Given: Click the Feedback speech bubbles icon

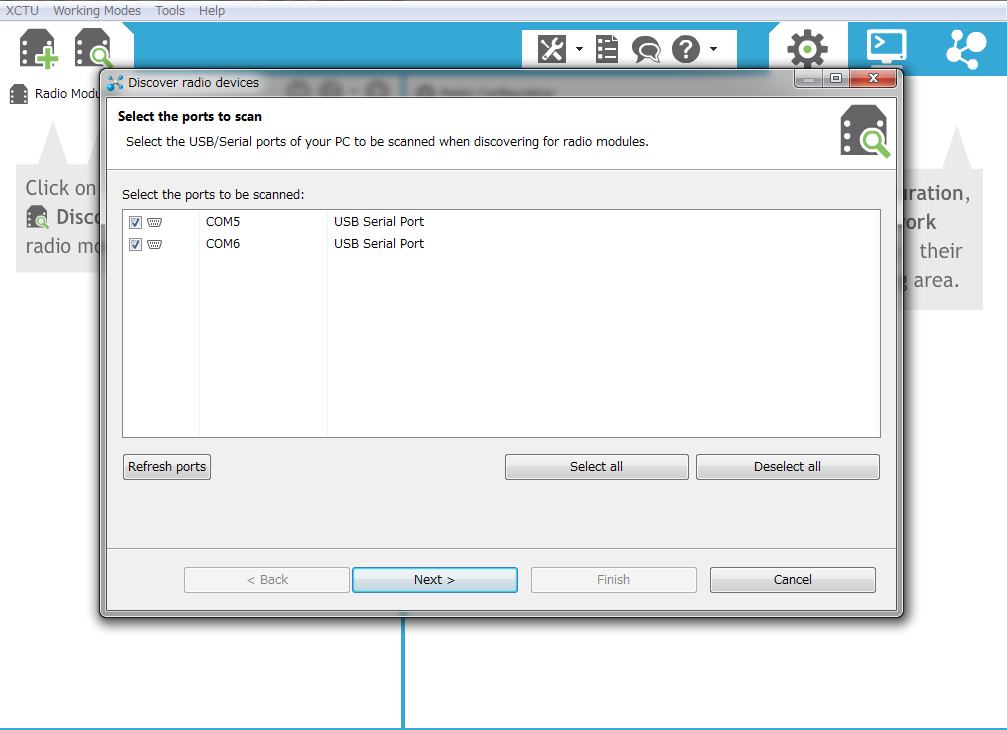Looking at the screenshot, I should click(x=646, y=49).
